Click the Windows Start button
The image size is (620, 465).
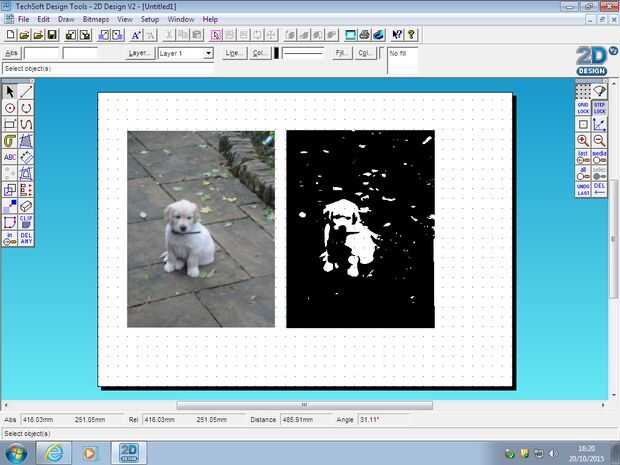[x=16, y=453]
